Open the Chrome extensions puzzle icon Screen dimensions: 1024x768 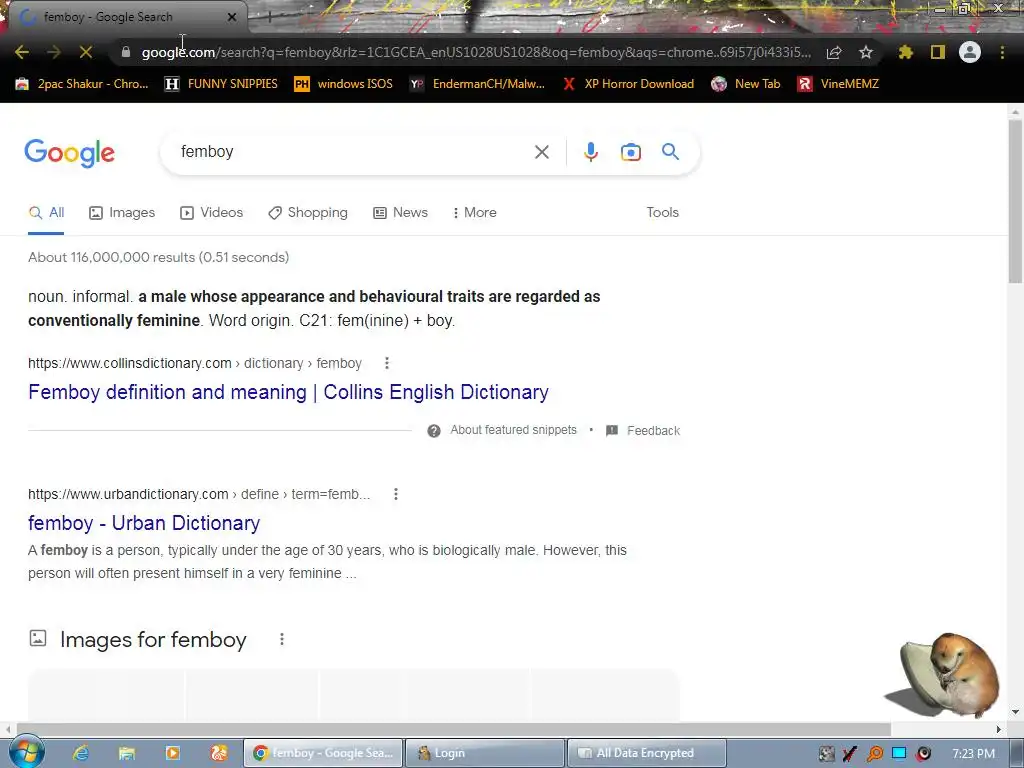pos(905,52)
